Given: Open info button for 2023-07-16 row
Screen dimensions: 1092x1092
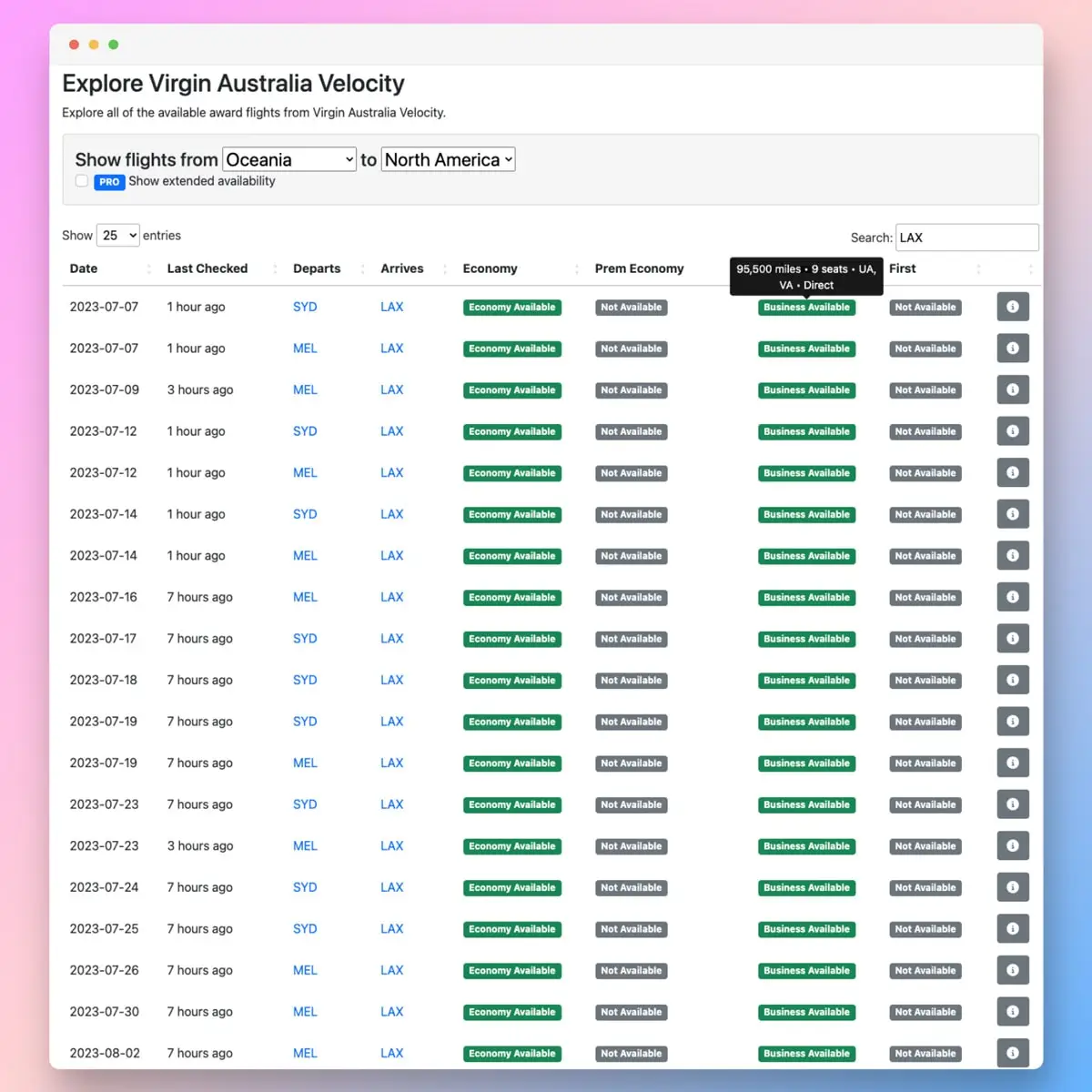Looking at the screenshot, I should point(1013,597).
